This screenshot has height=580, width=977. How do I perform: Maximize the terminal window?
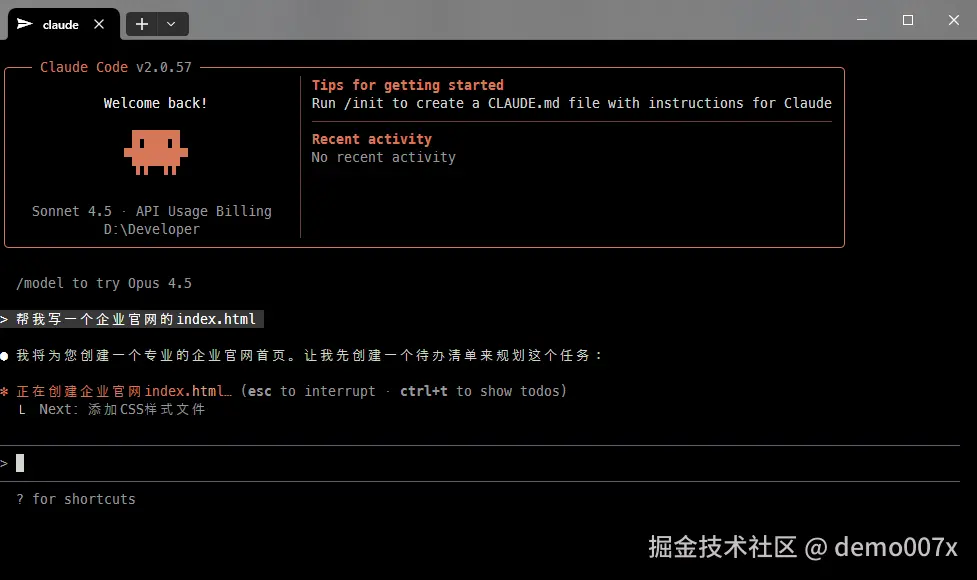pyautogui.click(x=908, y=20)
